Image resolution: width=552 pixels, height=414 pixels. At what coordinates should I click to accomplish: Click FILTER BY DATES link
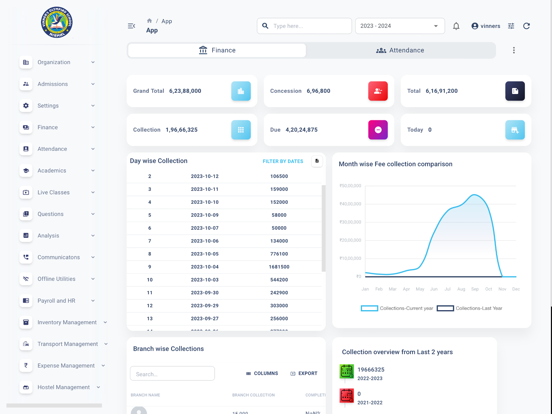point(283,162)
